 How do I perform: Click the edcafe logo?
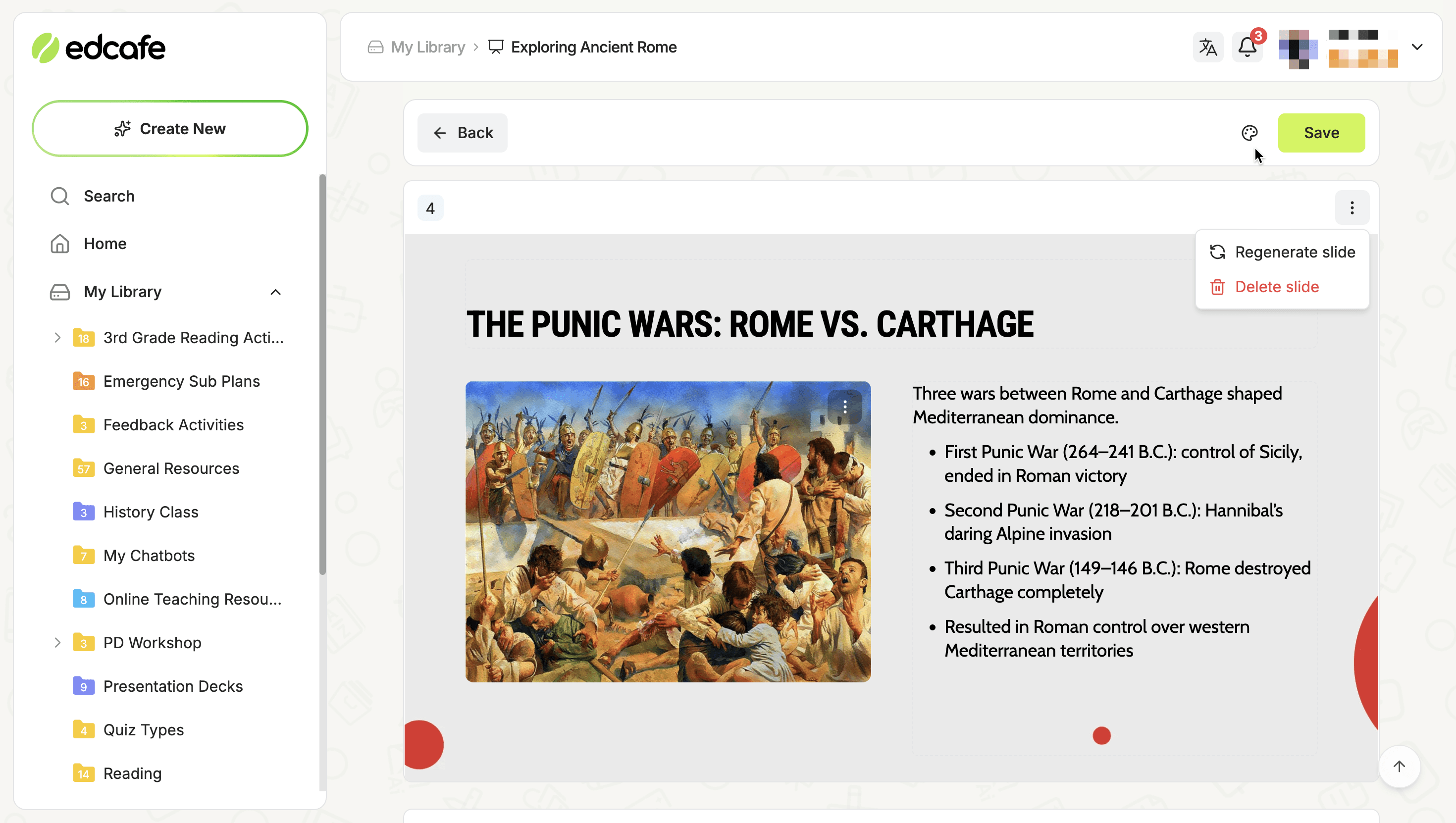99,48
